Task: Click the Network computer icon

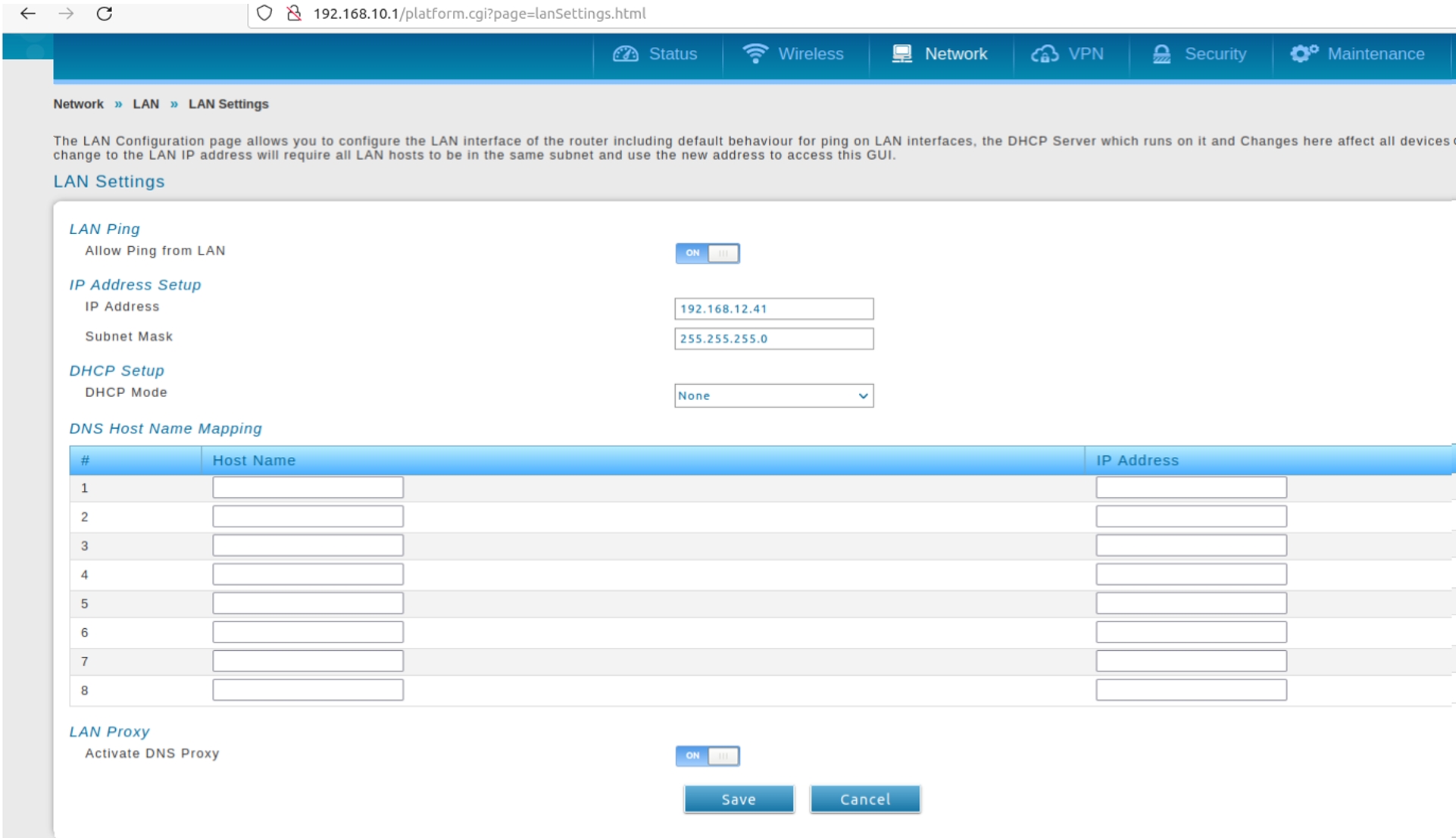Action: [901, 54]
